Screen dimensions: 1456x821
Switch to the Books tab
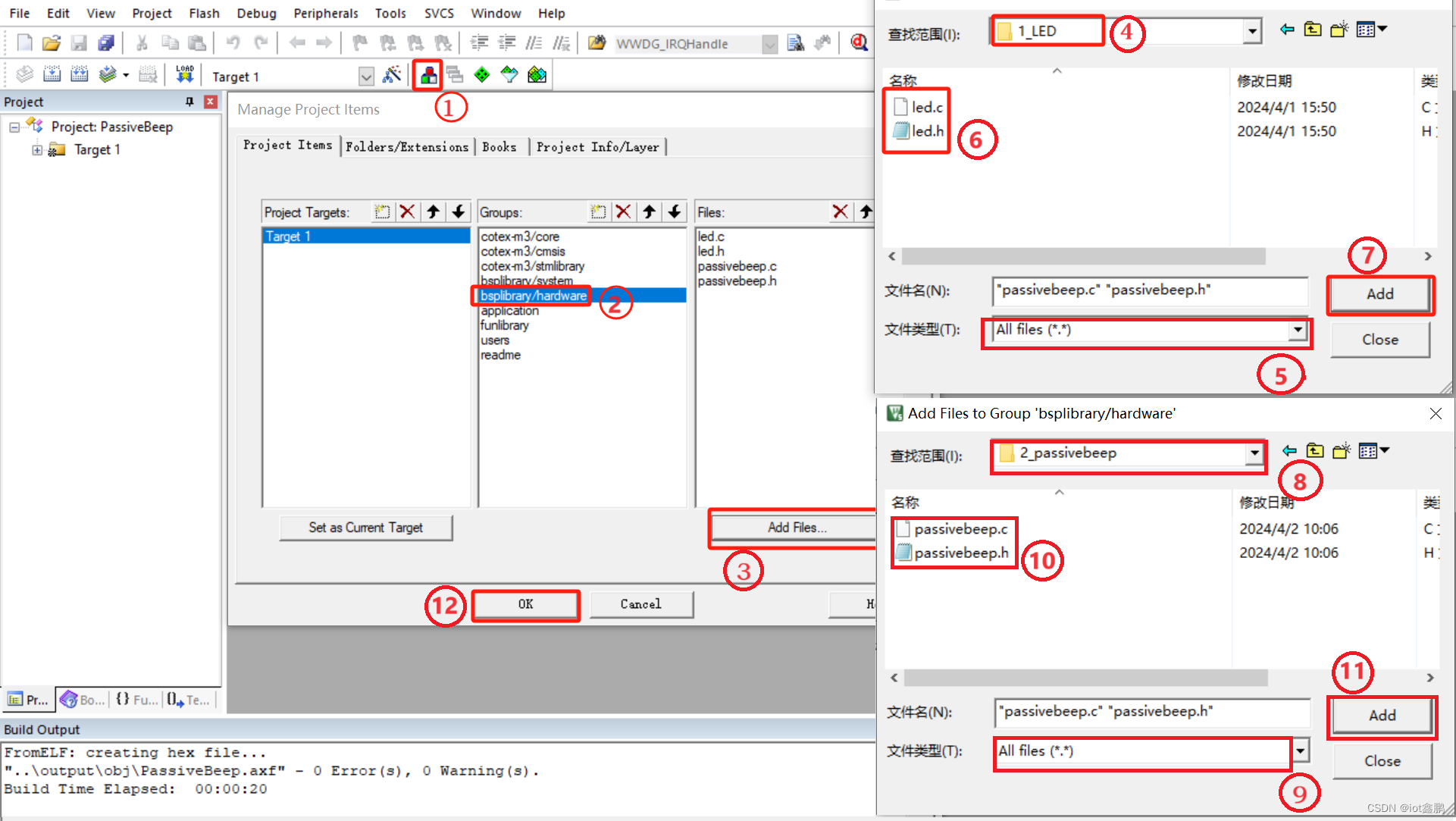(499, 147)
